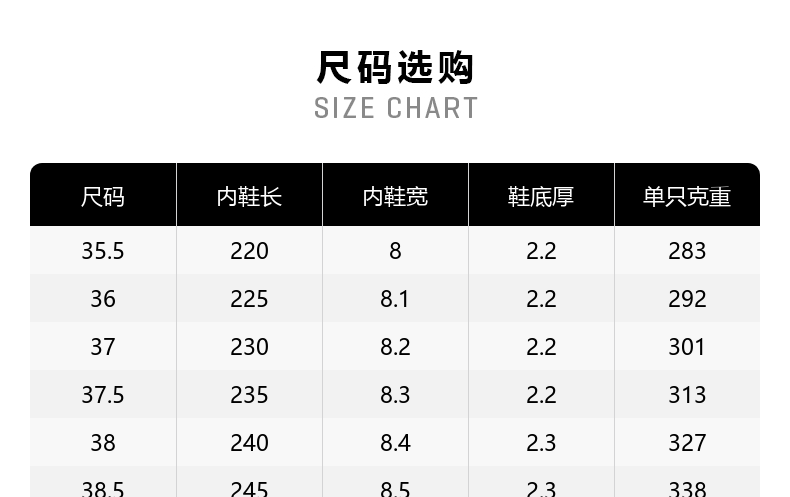Select the 283 weight value

(687, 251)
